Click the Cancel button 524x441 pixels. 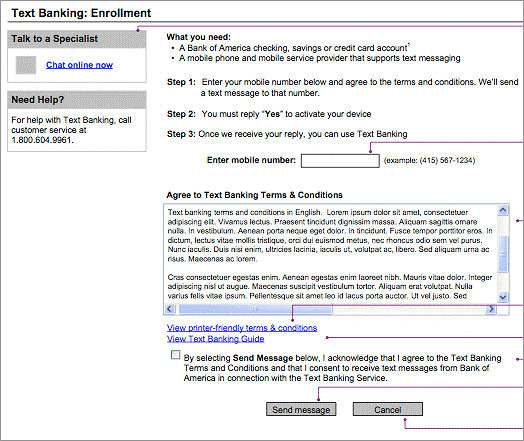pyautogui.click(x=388, y=409)
